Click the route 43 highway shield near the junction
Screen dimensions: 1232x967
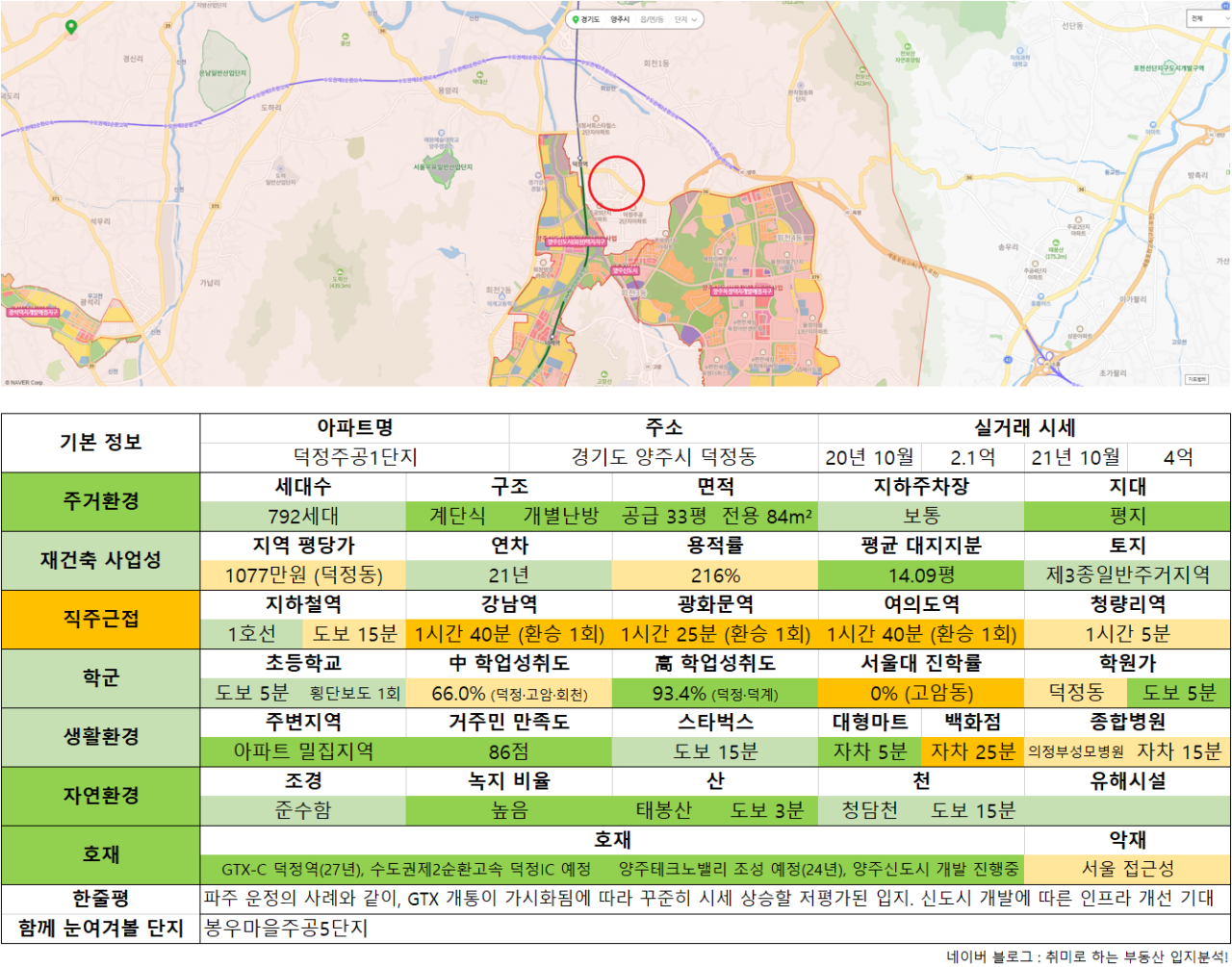coord(1008,359)
